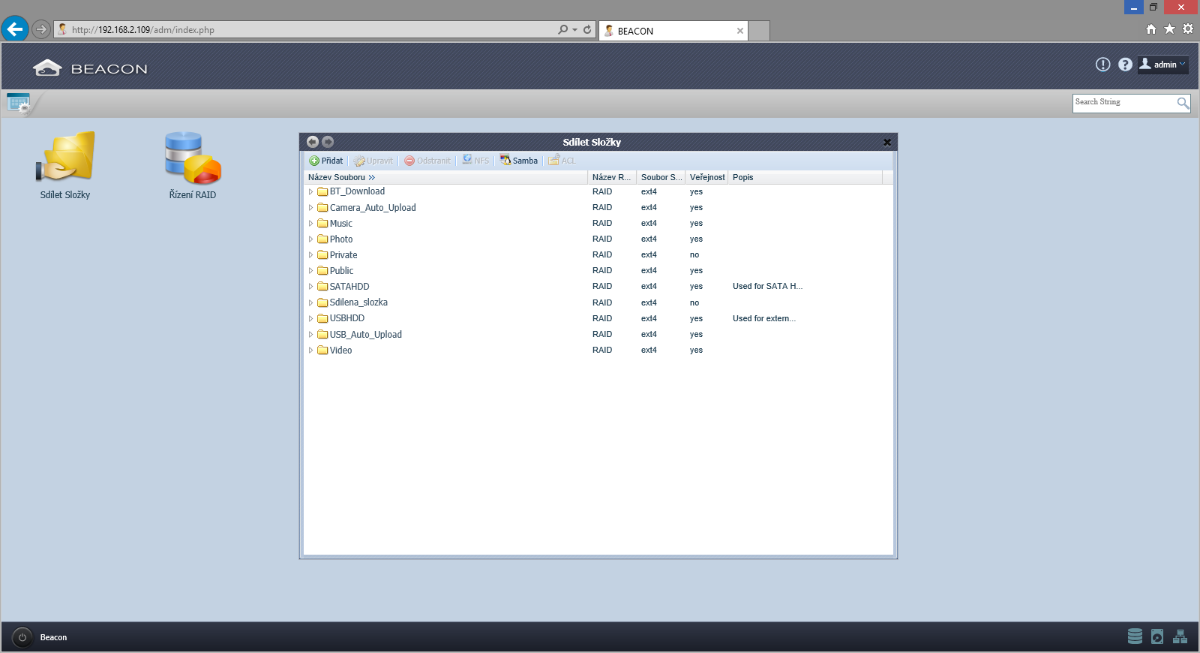Select the Sdilena_slozka folder row
Screen dimensions: 1200x653
[358, 302]
